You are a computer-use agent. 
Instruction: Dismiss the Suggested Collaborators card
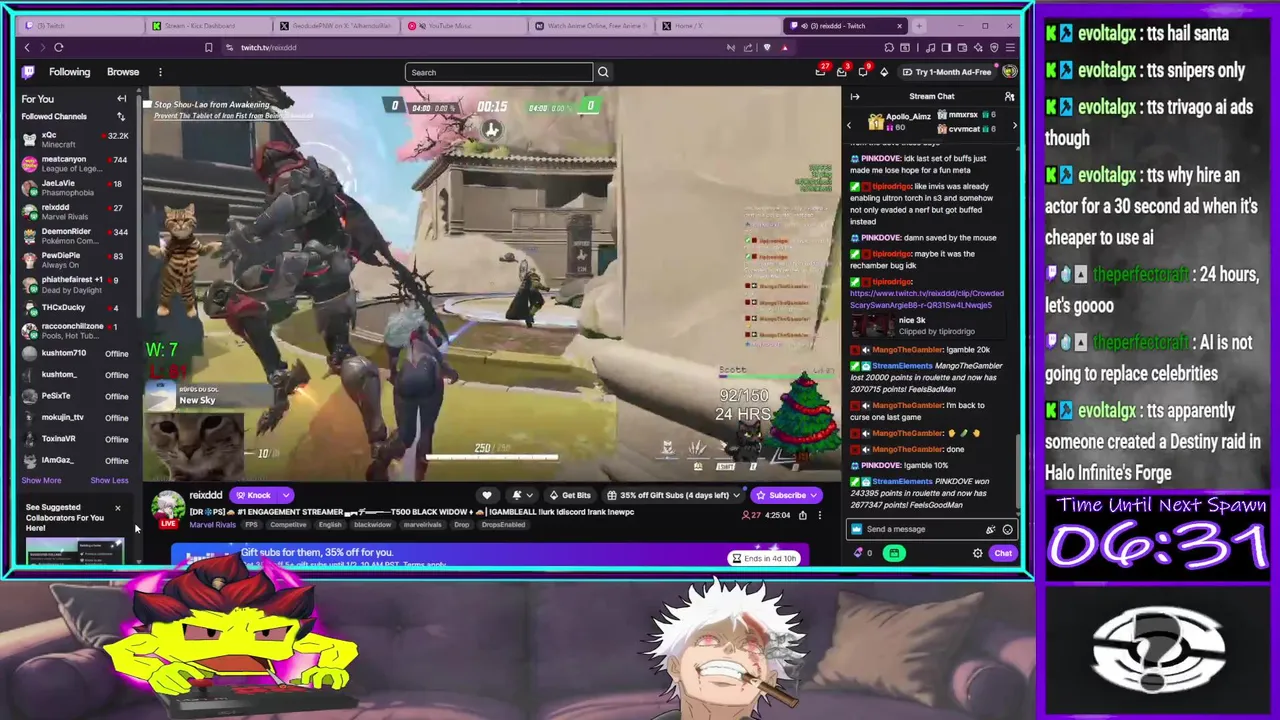pyautogui.click(x=117, y=508)
